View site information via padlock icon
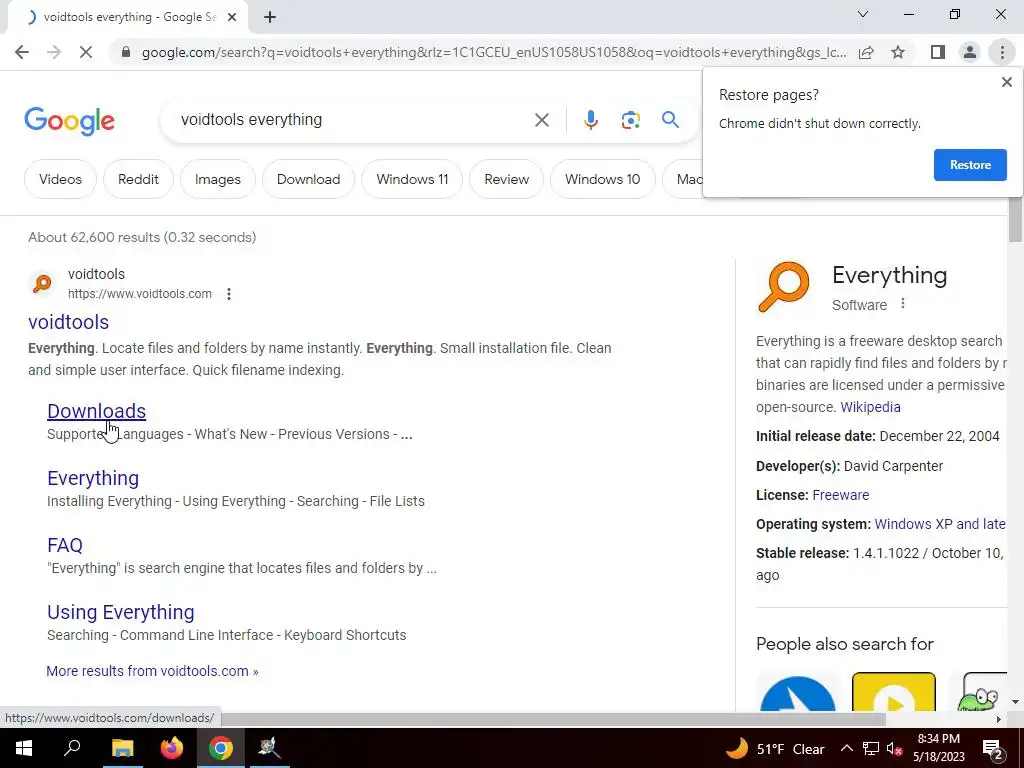This screenshot has height=768, width=1024. [126, 52]
